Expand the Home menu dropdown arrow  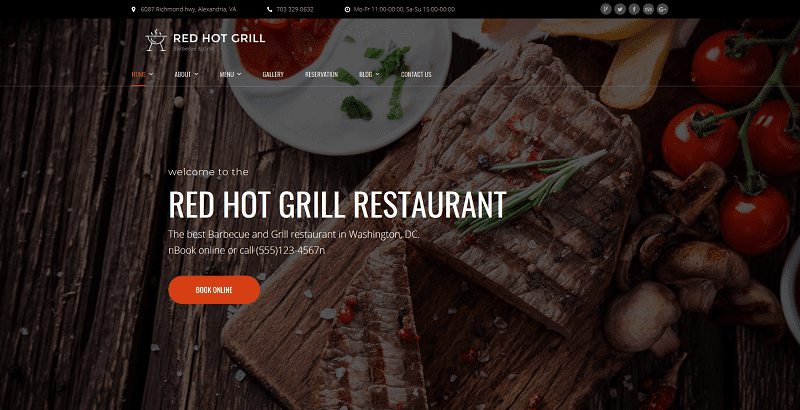click(151, 74)
